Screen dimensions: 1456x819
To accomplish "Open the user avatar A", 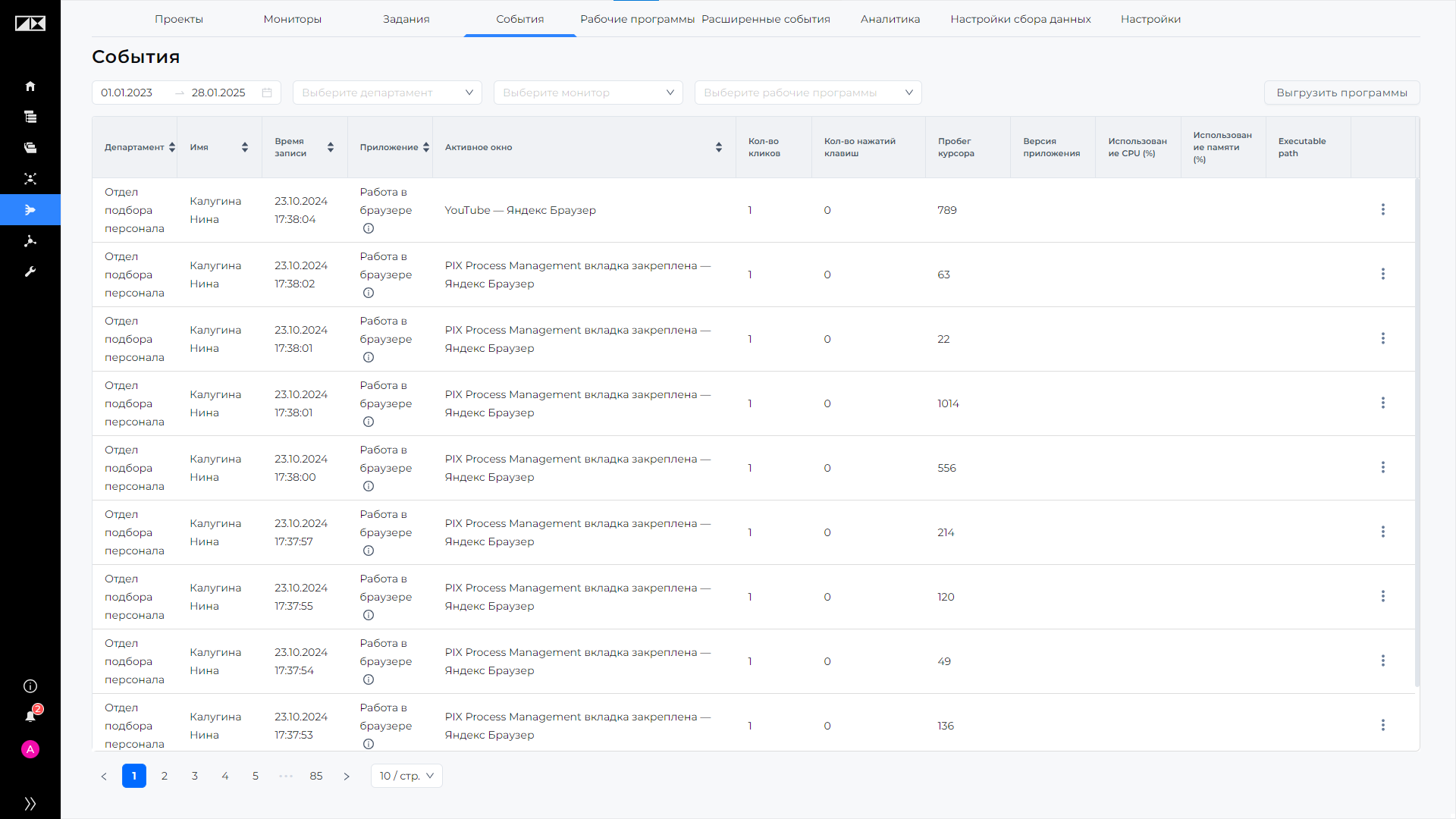I will (x=30, y=749).
